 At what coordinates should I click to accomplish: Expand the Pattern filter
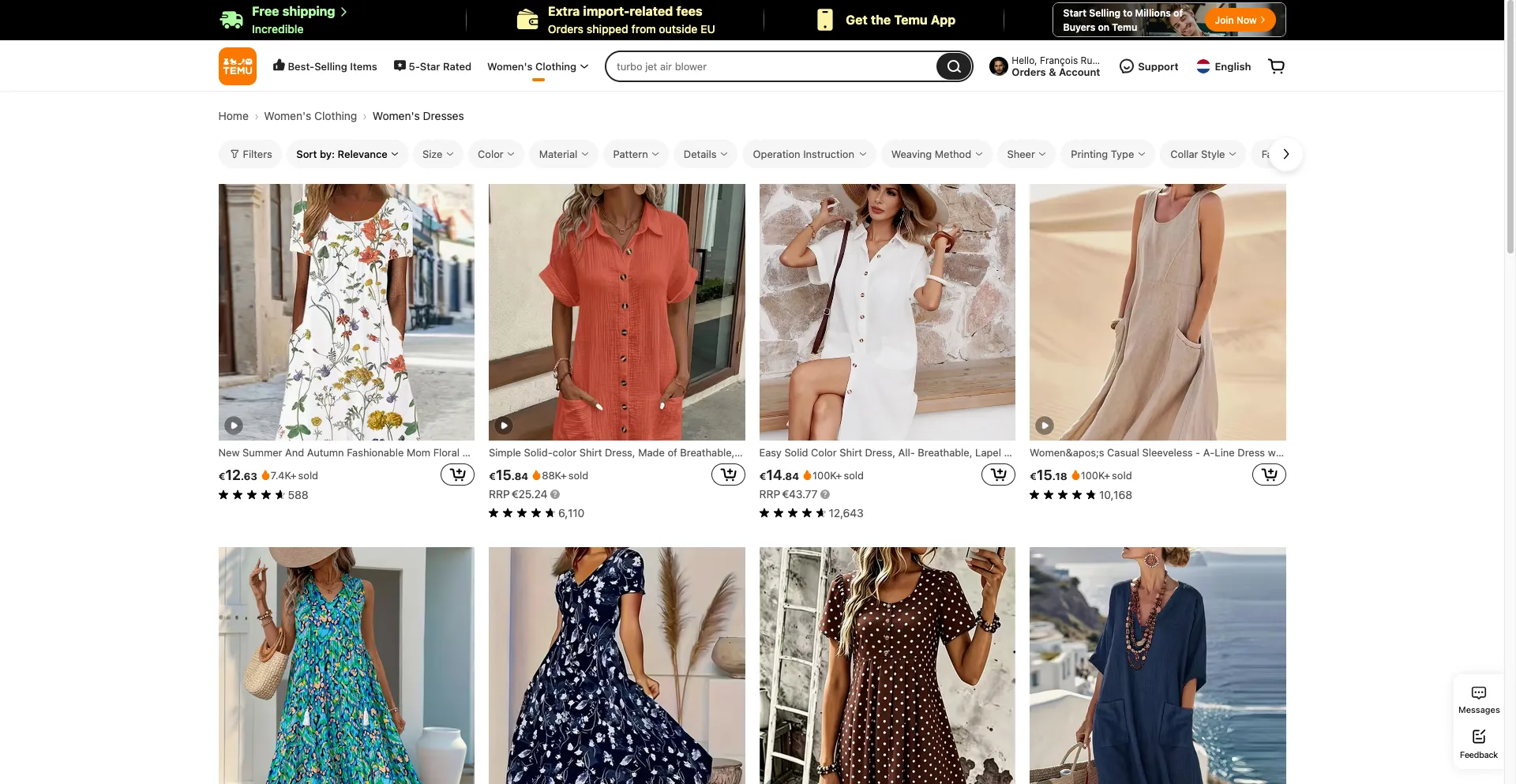636,154
